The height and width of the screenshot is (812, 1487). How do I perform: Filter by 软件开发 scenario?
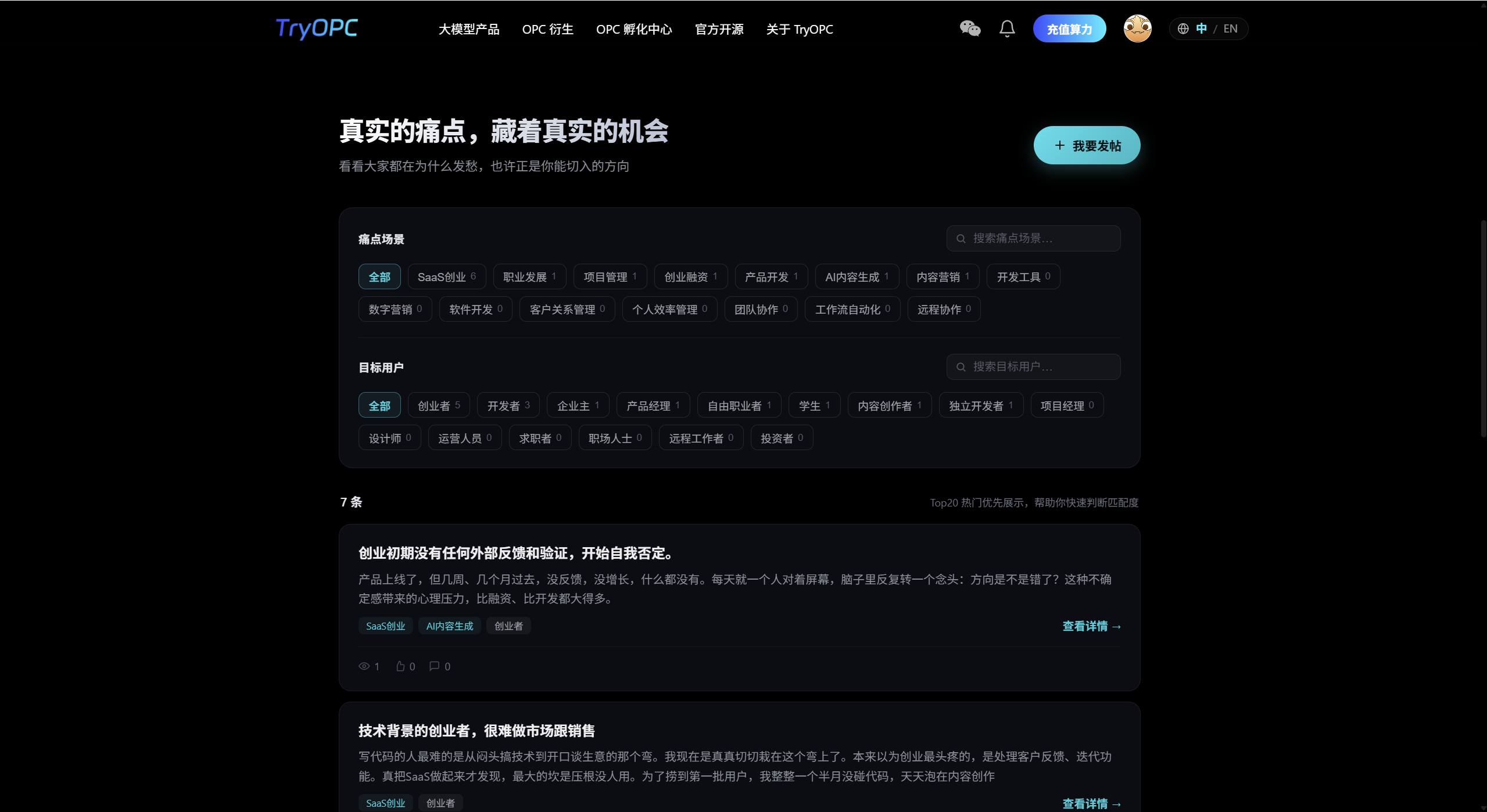tap(475, 309)
